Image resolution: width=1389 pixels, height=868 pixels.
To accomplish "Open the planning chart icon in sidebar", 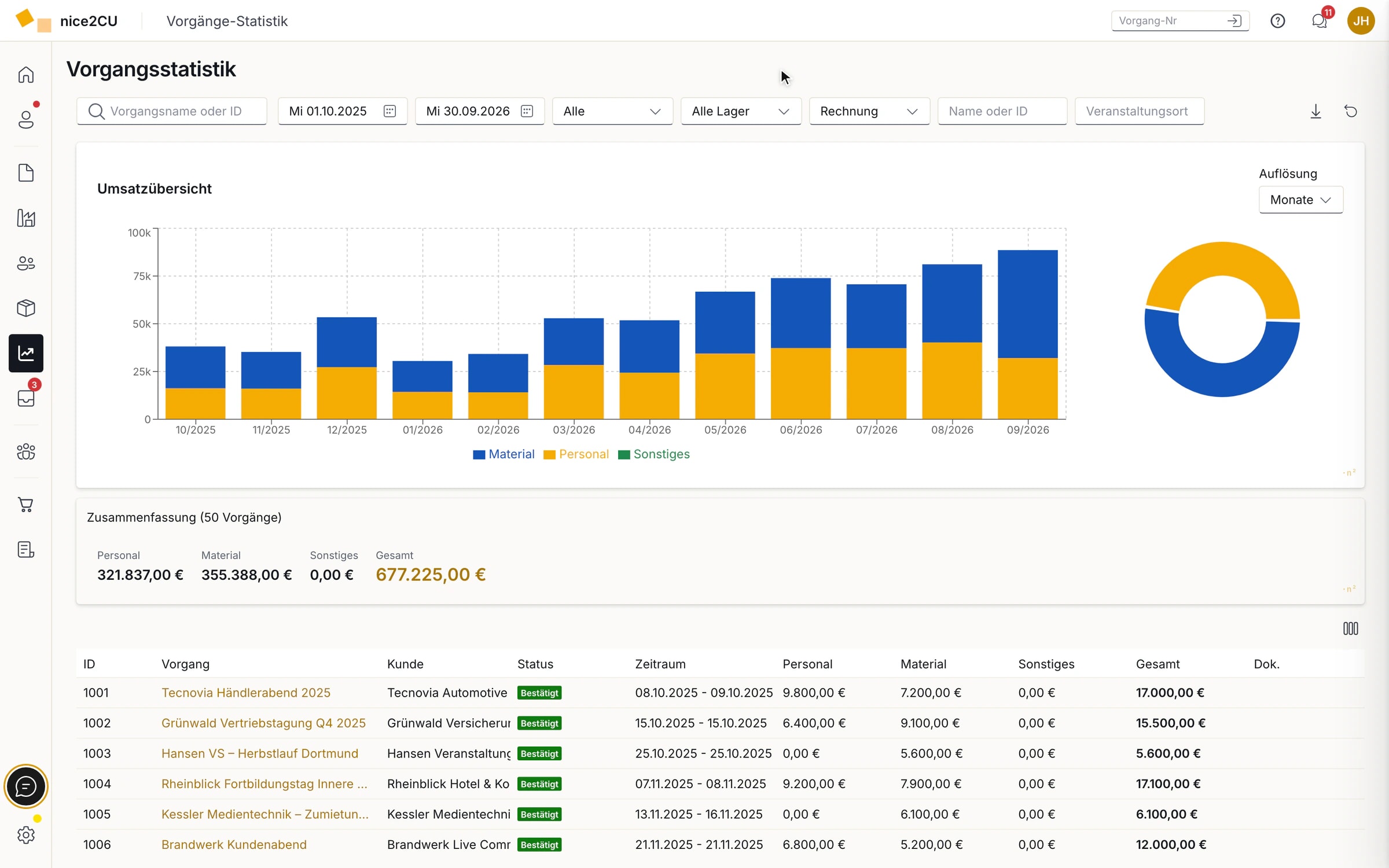I will pos(26,218).
